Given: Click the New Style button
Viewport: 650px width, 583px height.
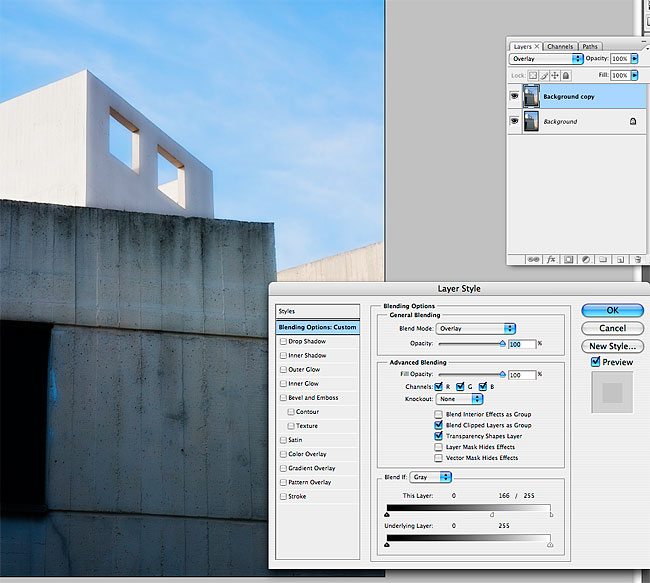Looking at the screenshot, I should [x=612, y=346].
